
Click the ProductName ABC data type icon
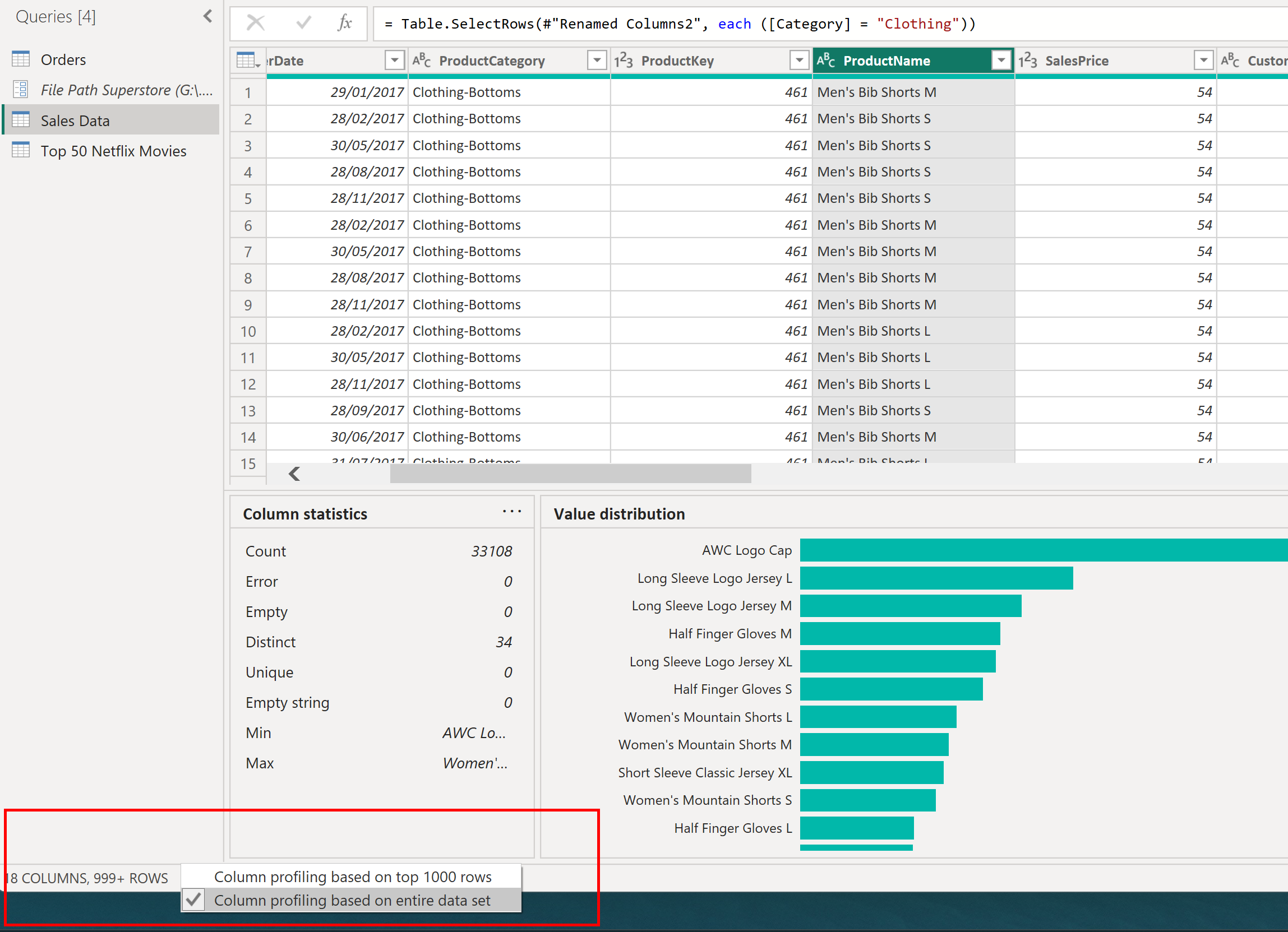click(x=826, y=60)
